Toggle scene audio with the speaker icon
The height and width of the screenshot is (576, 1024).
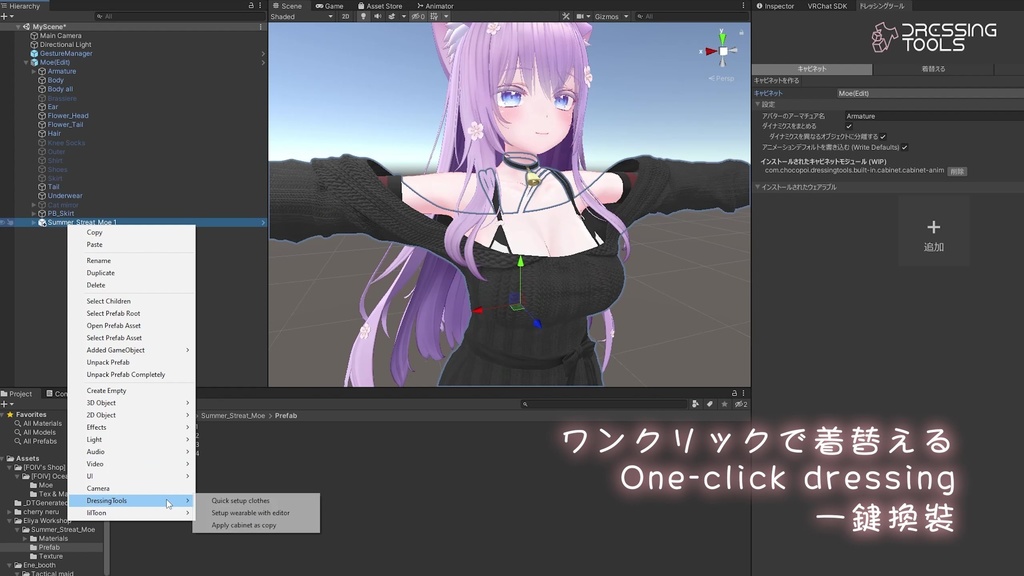coord(378,16)
